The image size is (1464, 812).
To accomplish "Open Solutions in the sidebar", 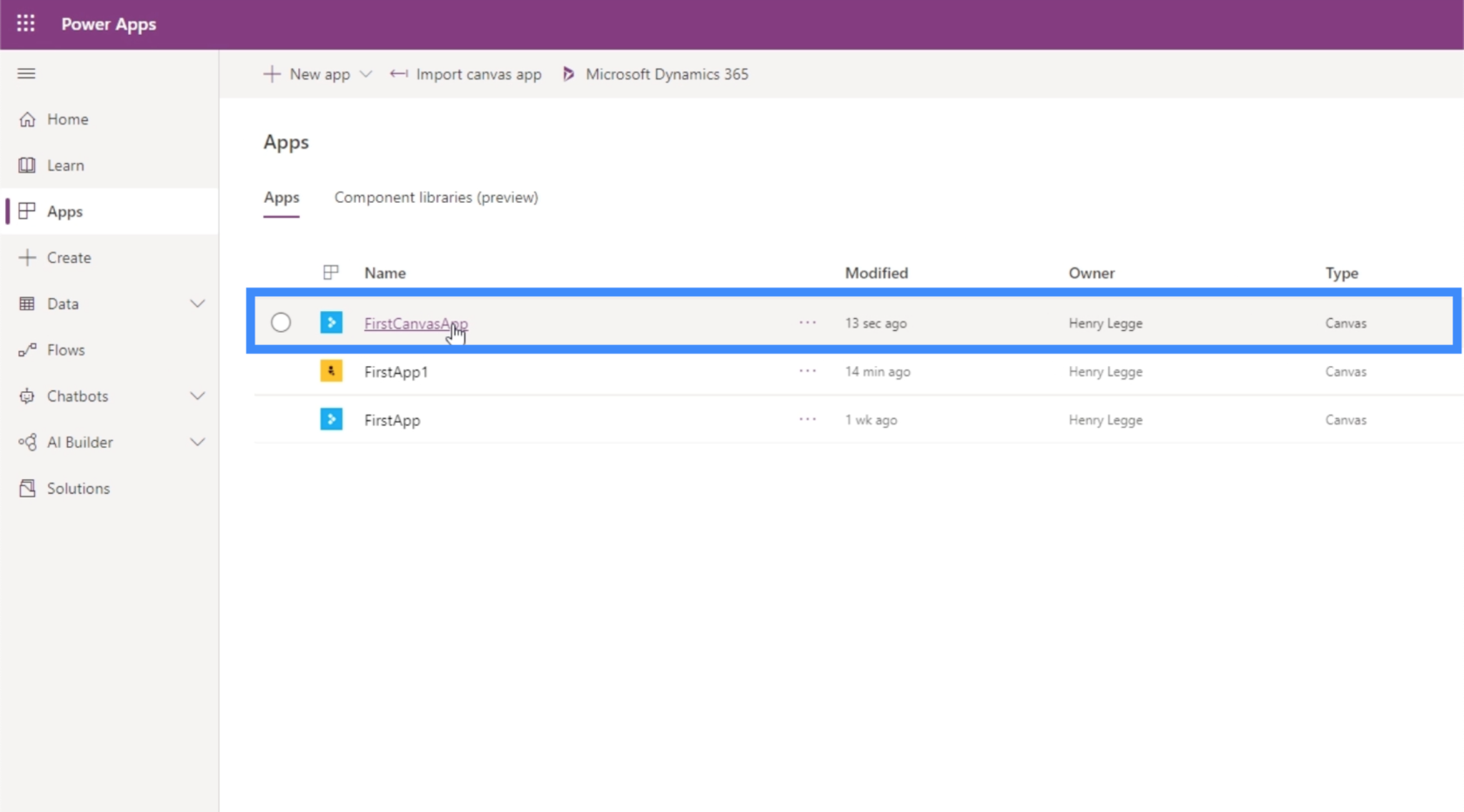I will click(110, 489).
